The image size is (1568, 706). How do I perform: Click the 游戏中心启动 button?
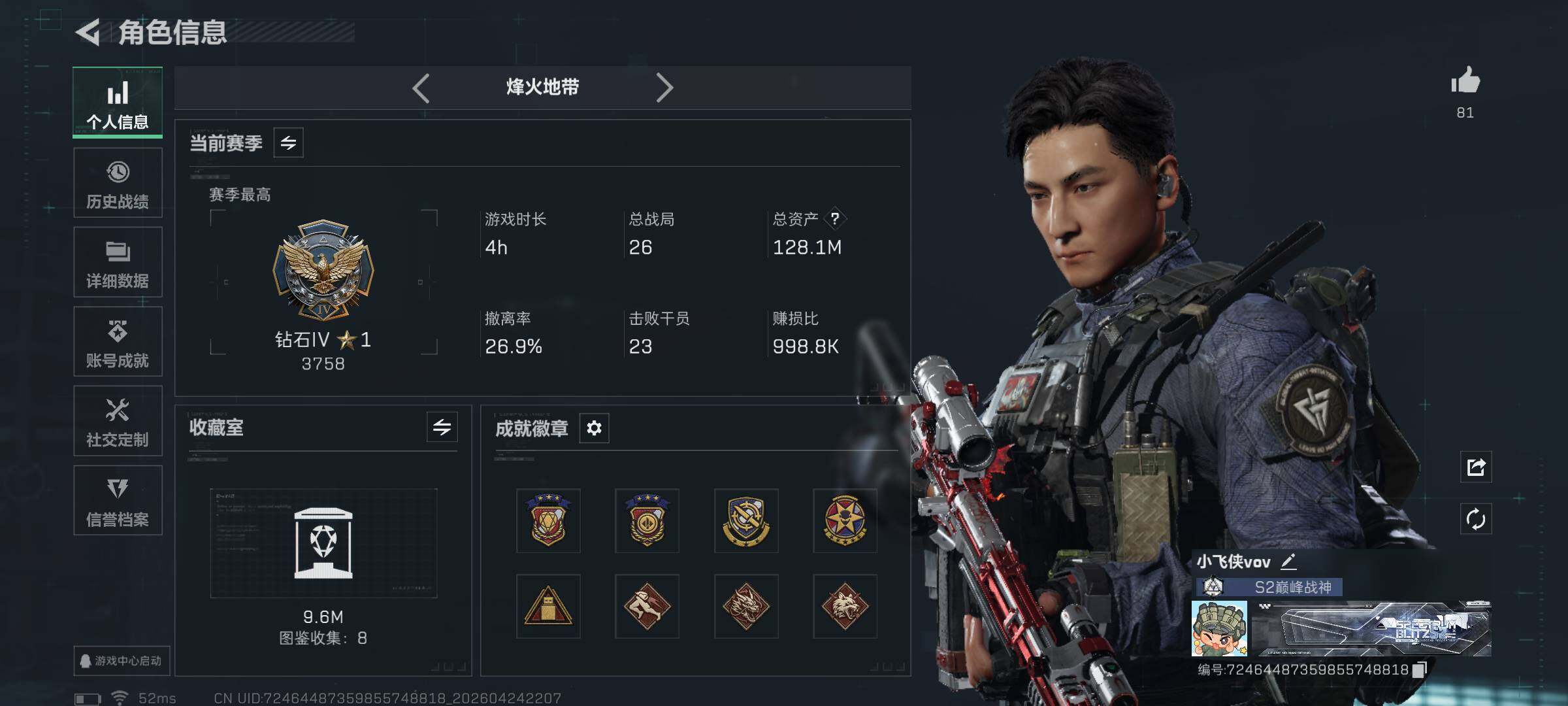(122, 660)
